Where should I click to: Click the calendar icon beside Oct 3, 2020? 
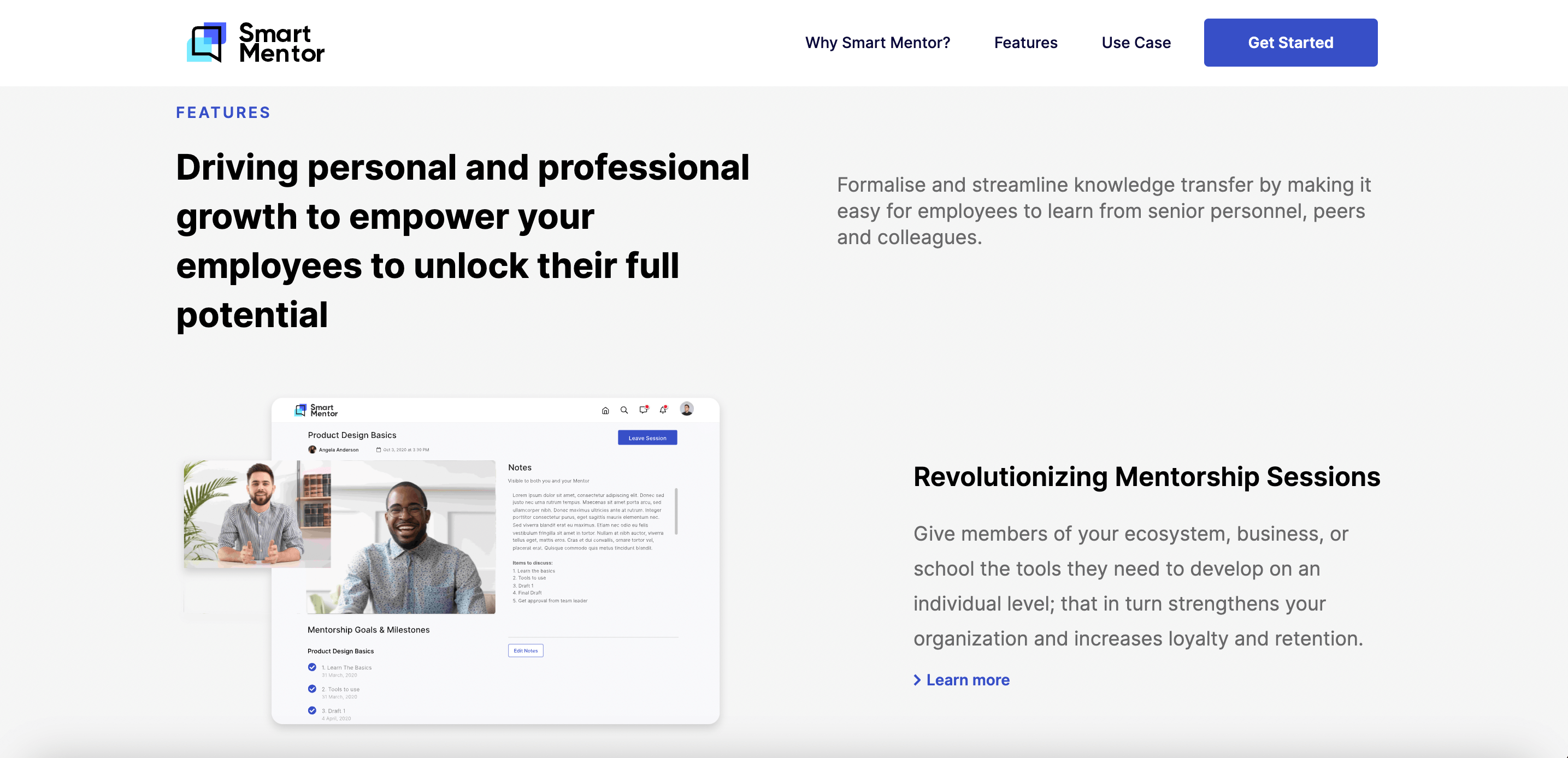[x=378, y=450]
